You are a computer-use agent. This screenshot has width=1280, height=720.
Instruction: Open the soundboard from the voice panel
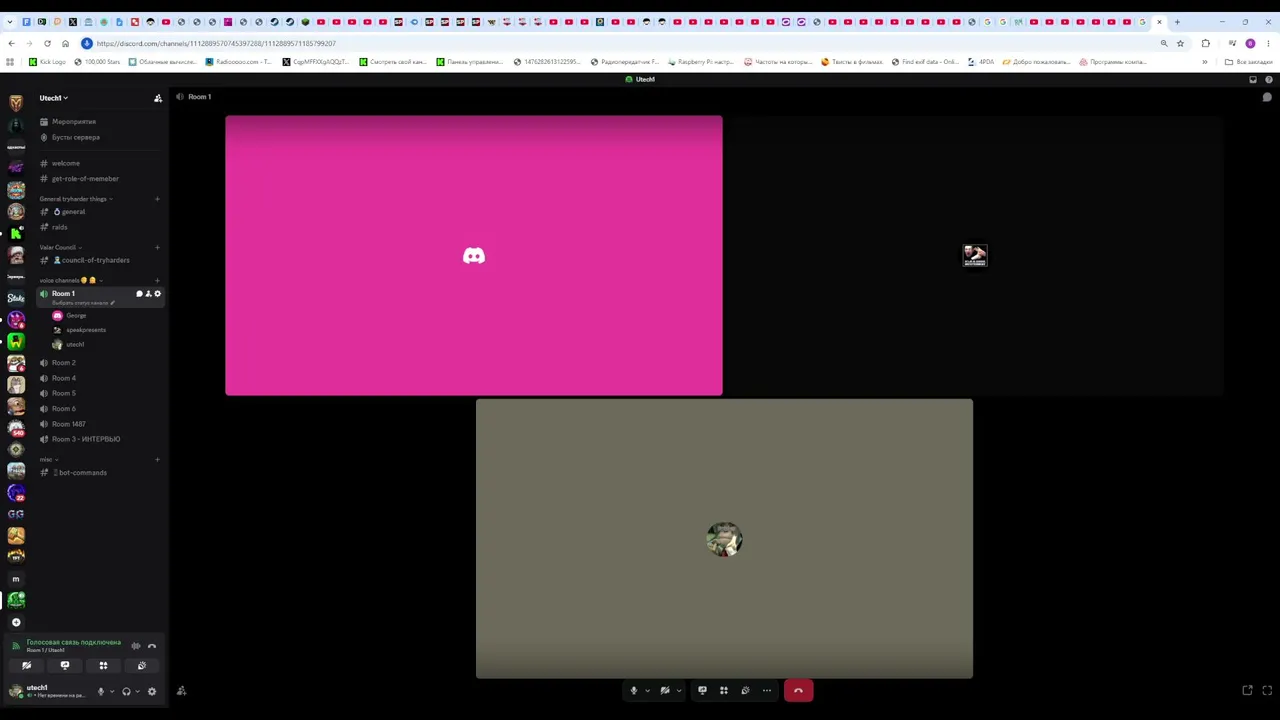pyautogui.click(x=141, y=665)
